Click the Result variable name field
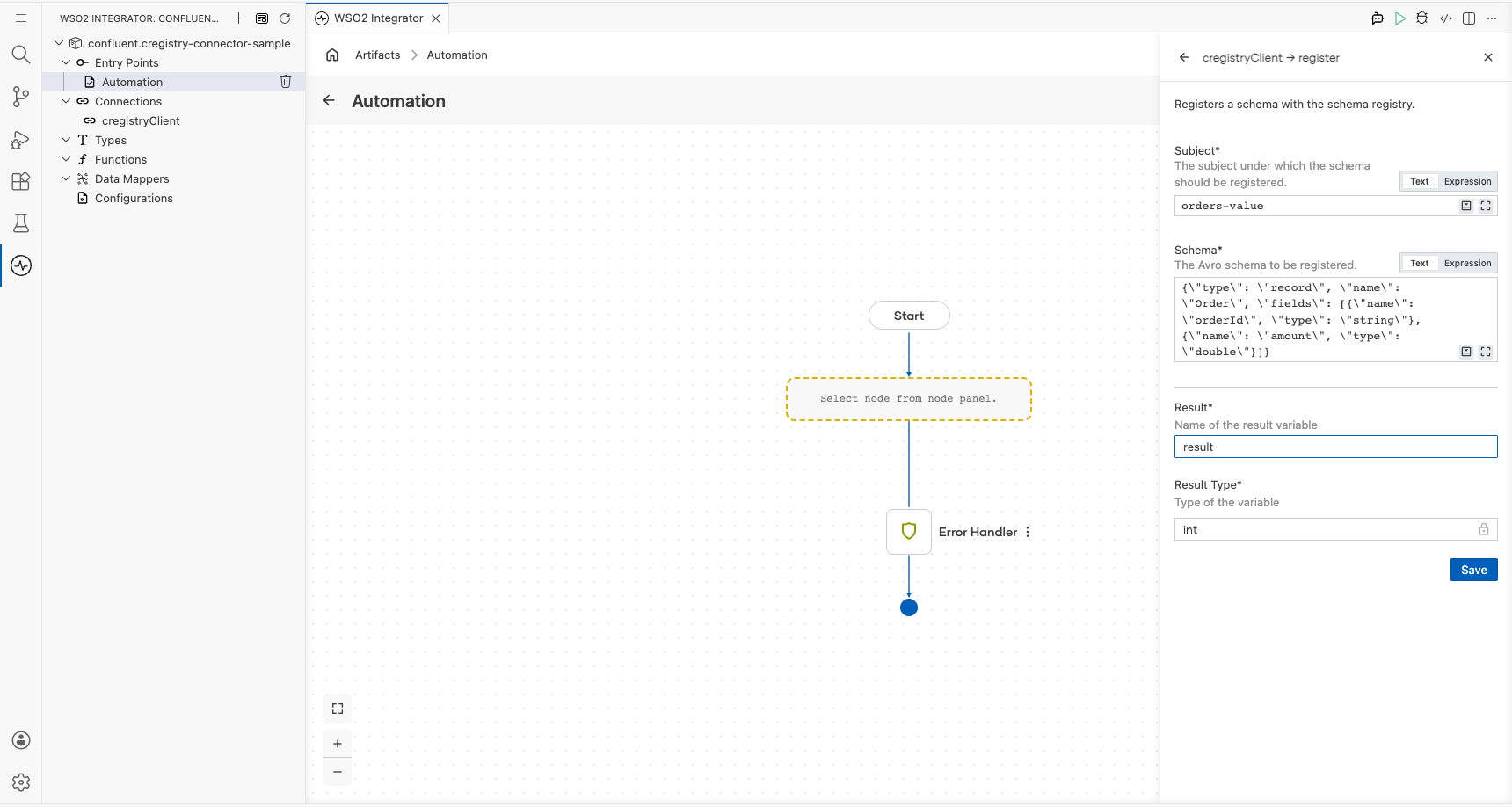Image resolution: width=1512 pixels, height=807 pixels. [x=1335, y=447]
